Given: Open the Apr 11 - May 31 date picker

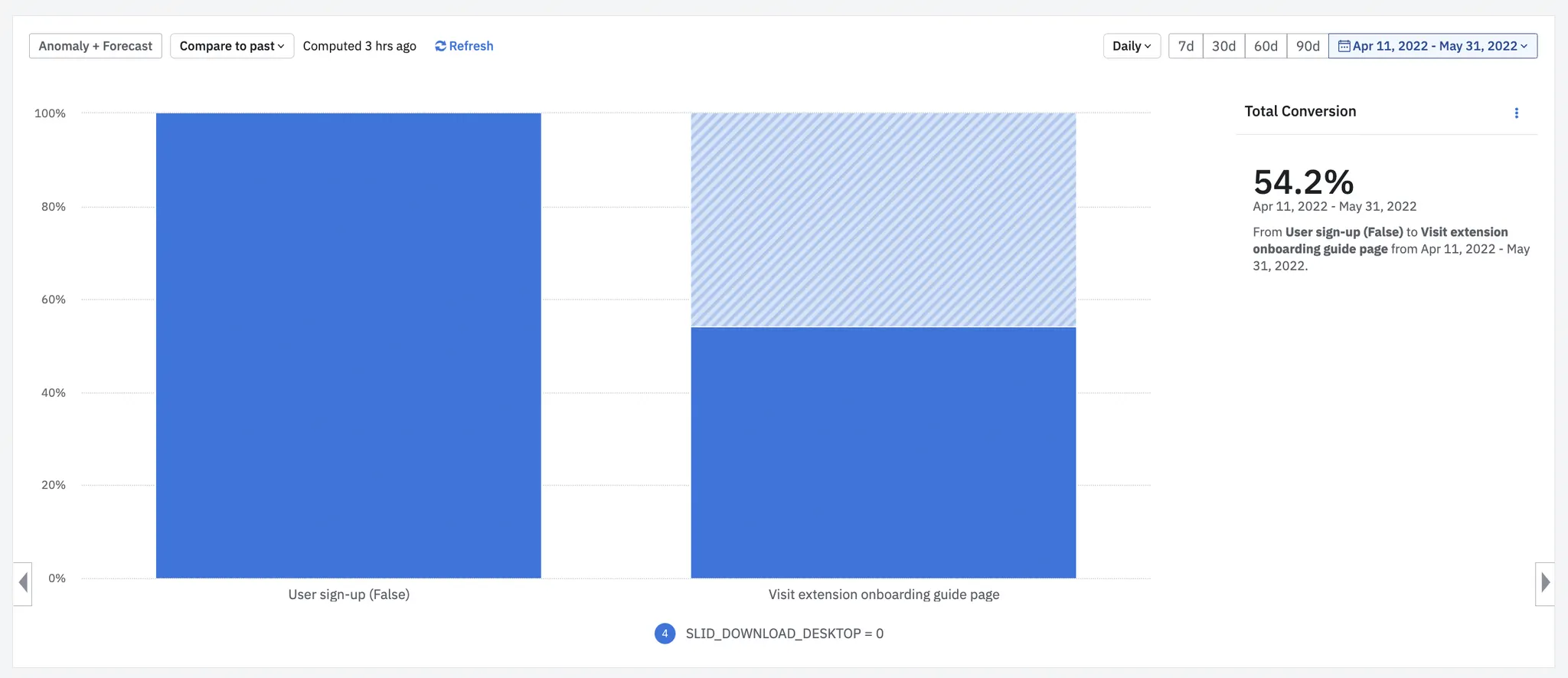Looking at the screenshot, I should 1432,46.
